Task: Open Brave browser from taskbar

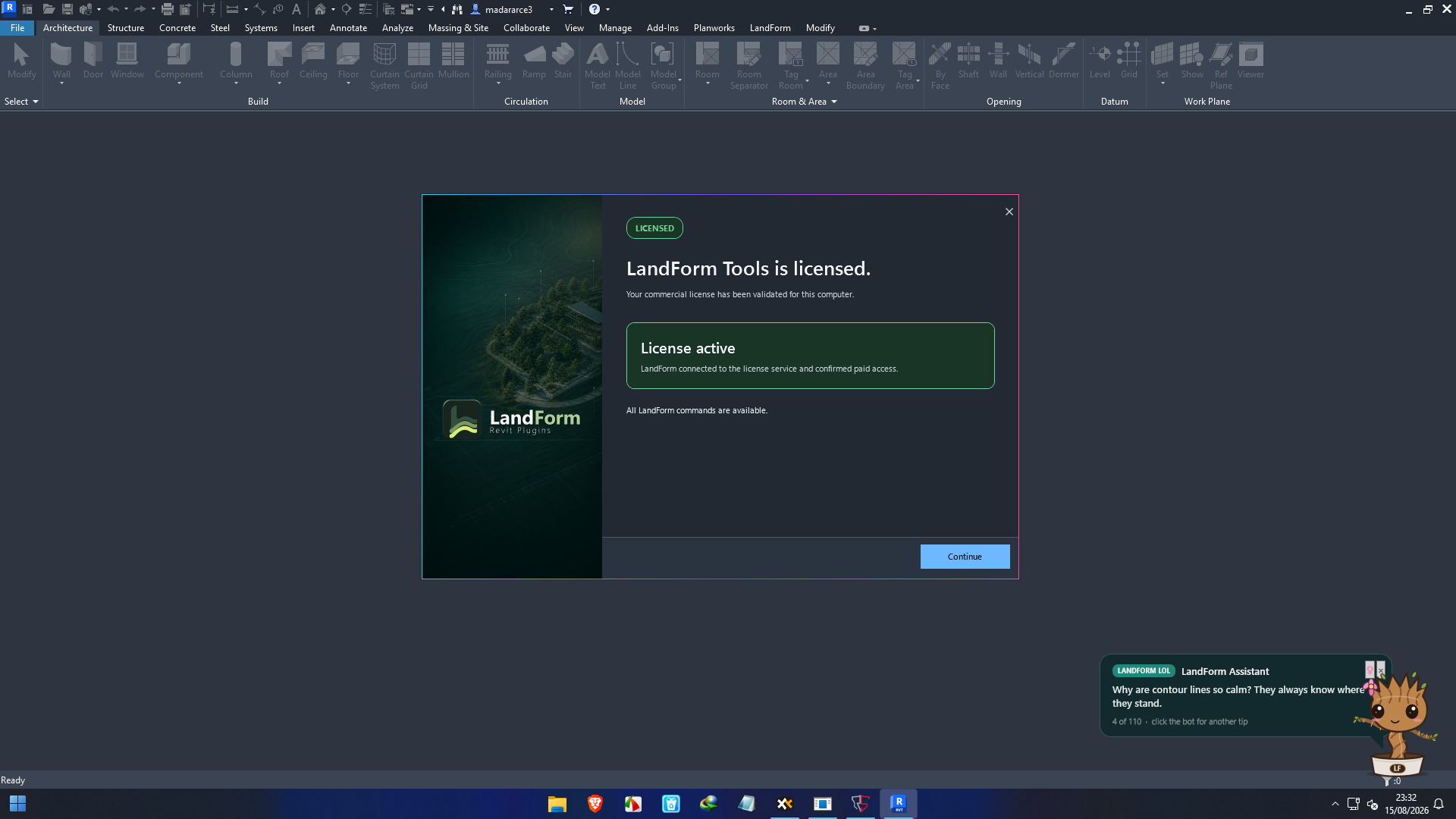Action: (595, 804)
